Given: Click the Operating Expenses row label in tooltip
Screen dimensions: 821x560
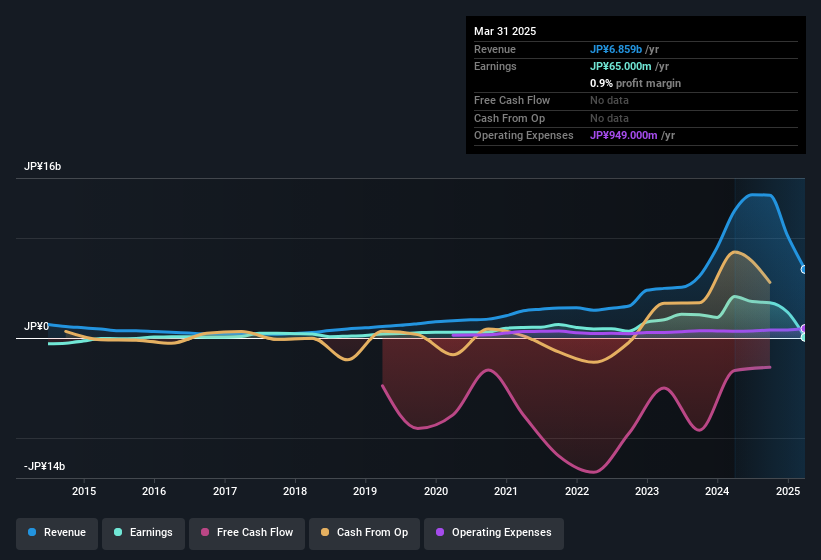Looking at the screenshot, I should click(x=524, y=136).
